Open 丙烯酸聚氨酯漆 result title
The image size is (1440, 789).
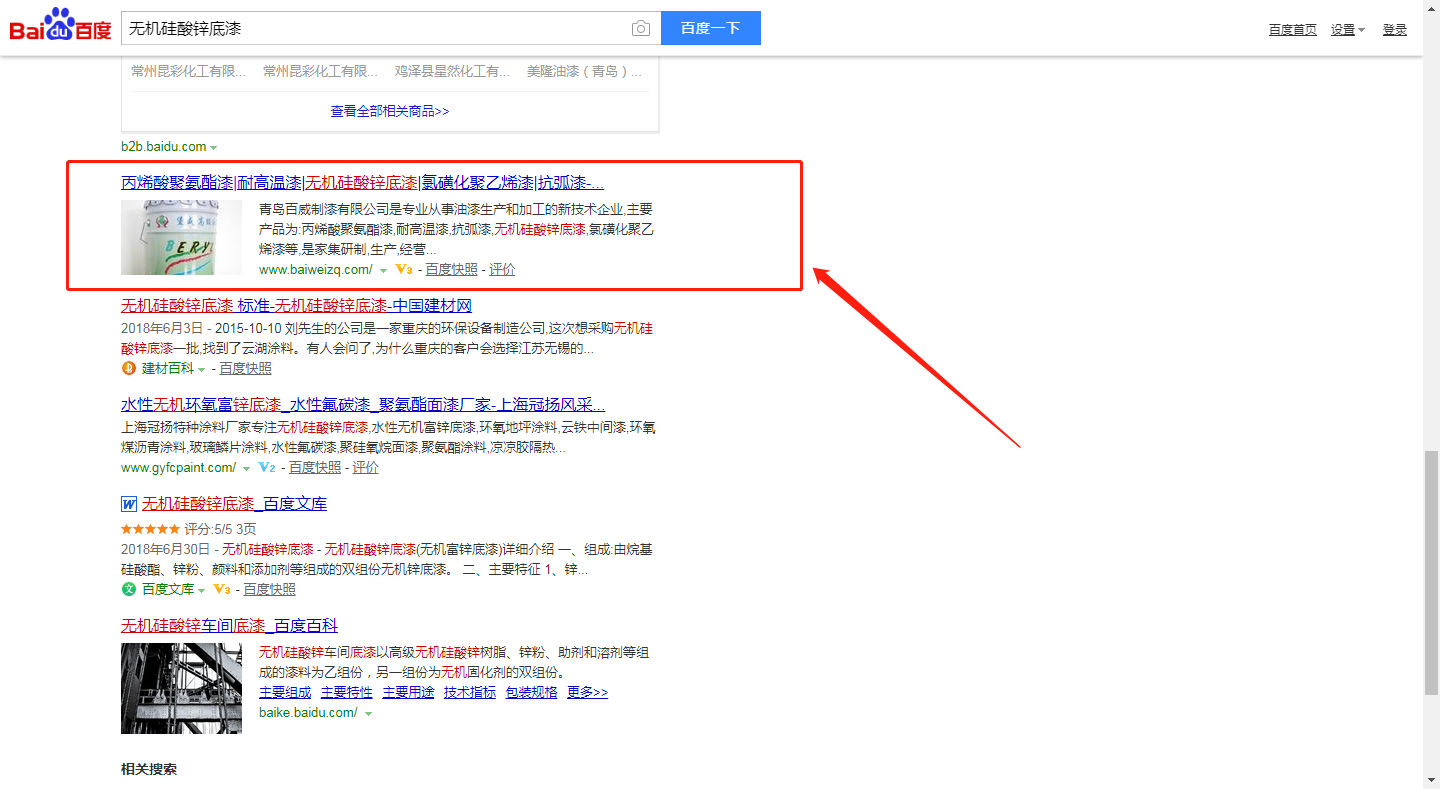362,182
